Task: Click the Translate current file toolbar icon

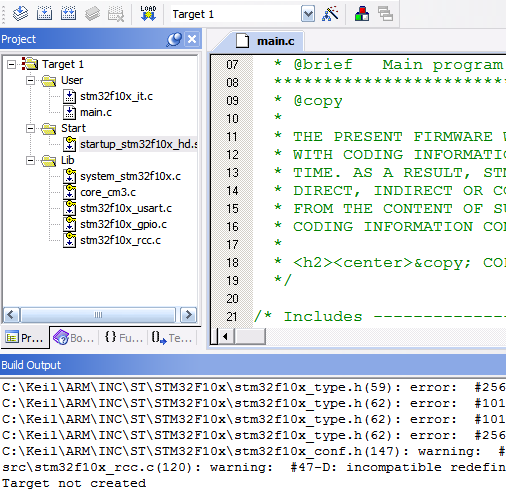Action: (20, 14)
